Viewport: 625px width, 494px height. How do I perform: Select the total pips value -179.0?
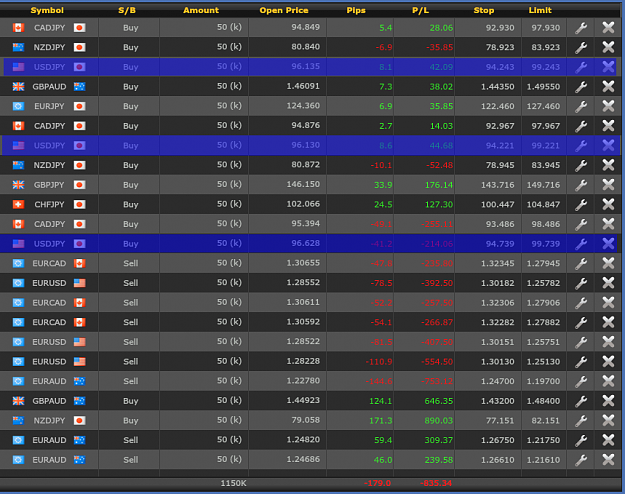click(x=377, y=483)
